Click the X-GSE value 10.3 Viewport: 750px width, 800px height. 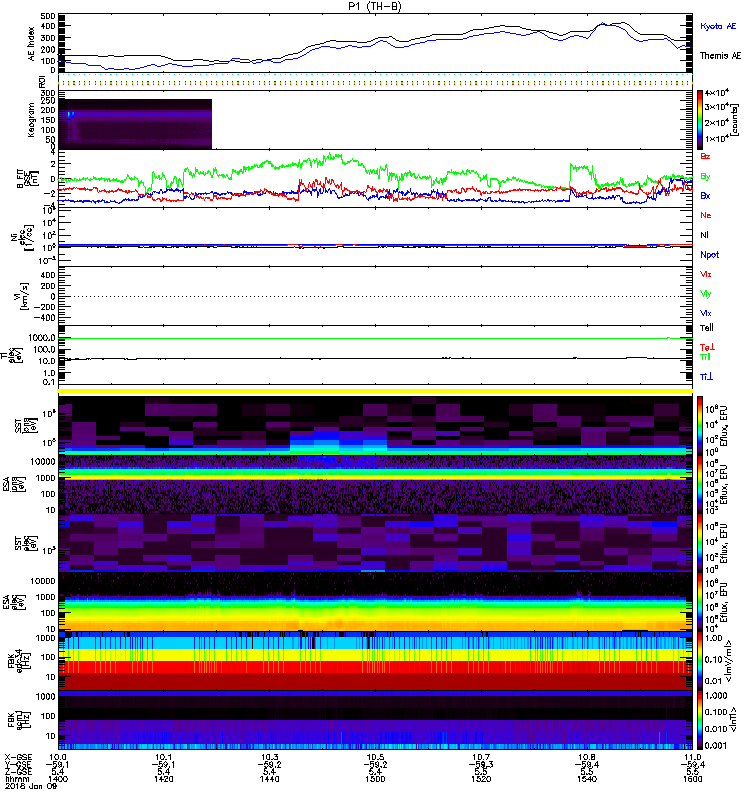pyautogui.click(x=269, y=757)
